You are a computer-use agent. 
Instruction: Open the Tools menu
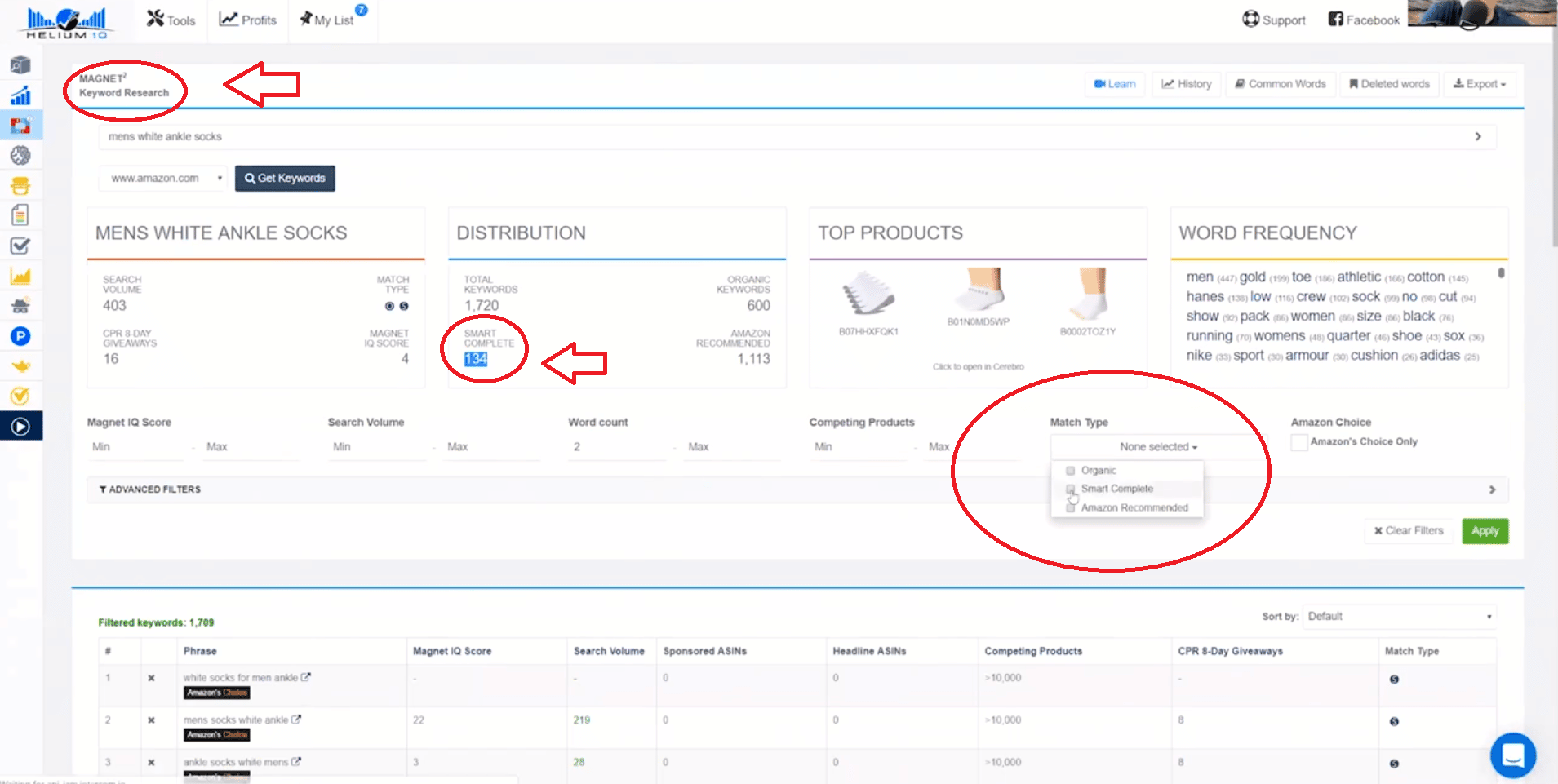point(171,20)
